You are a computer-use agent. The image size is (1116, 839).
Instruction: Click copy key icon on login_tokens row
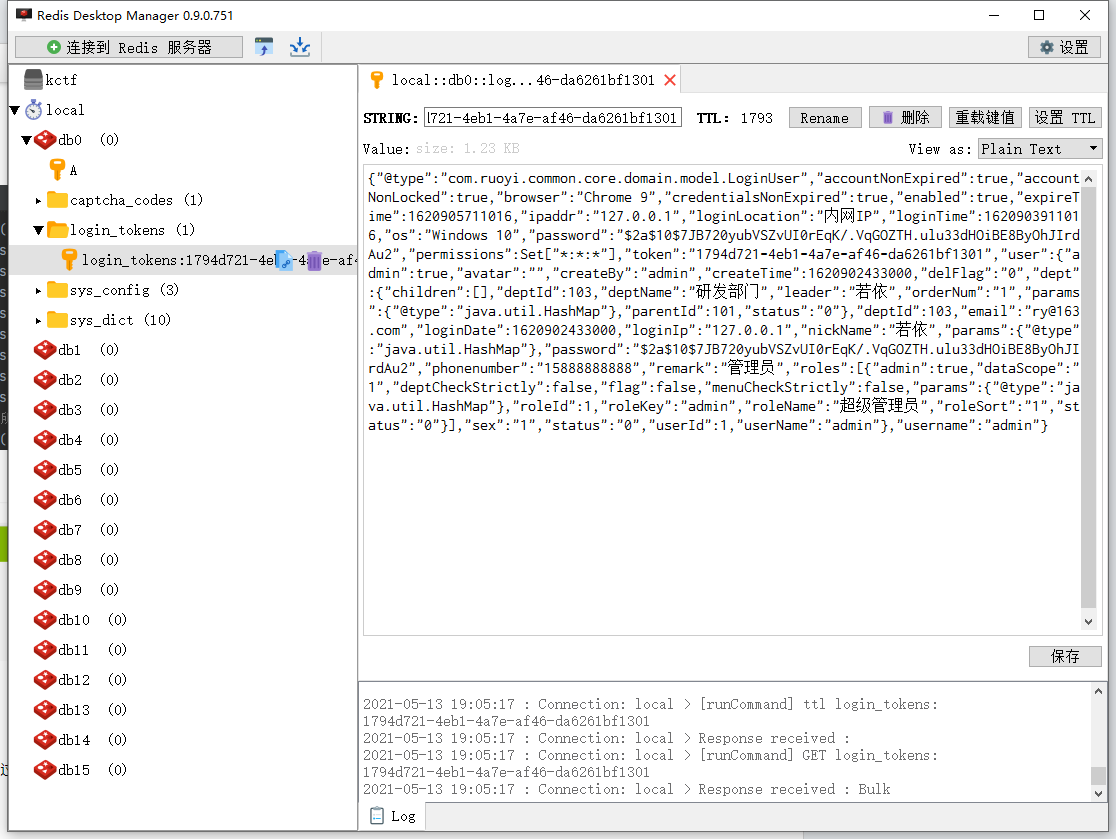pos(284,260)
